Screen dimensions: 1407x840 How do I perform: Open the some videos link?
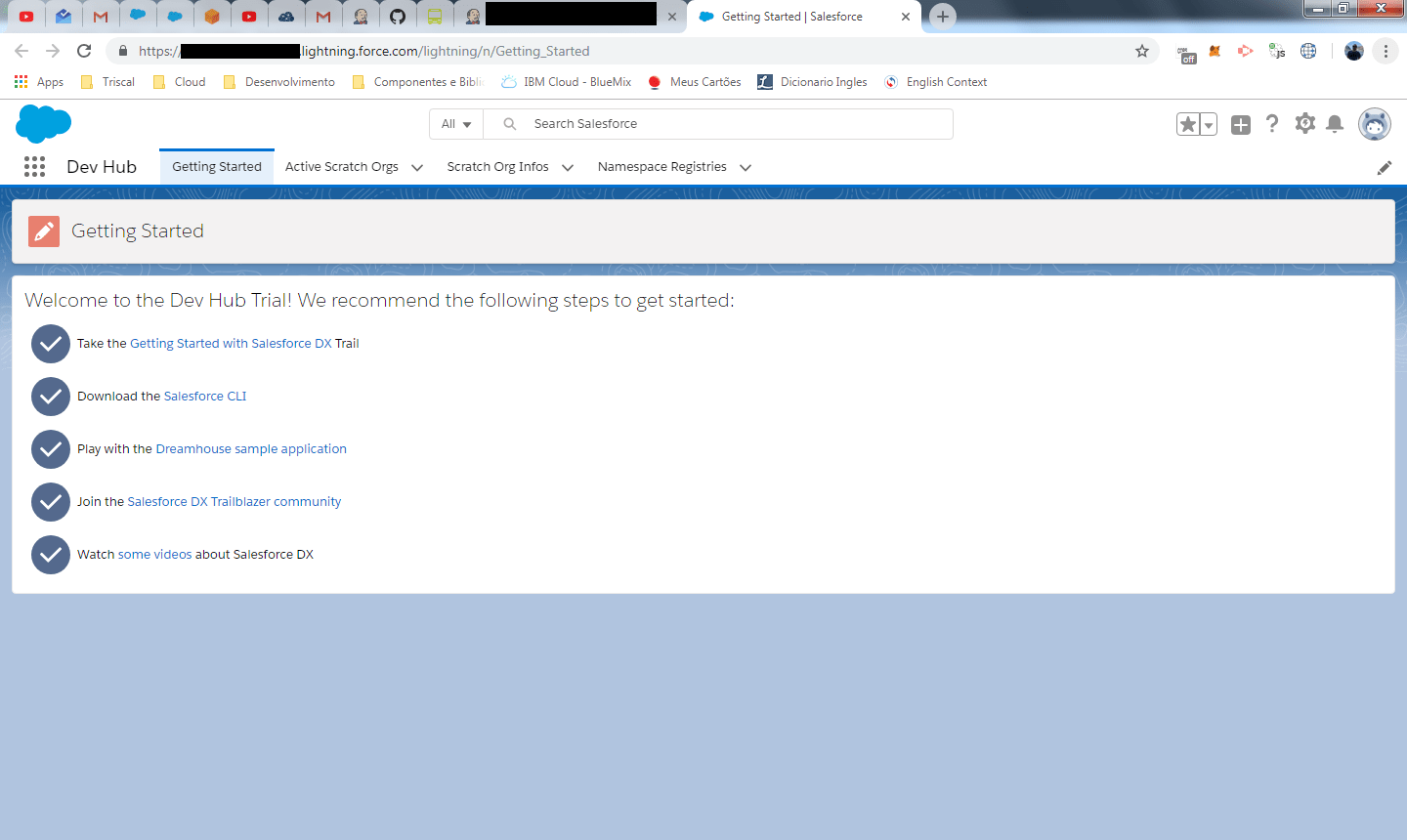(155, 555)
